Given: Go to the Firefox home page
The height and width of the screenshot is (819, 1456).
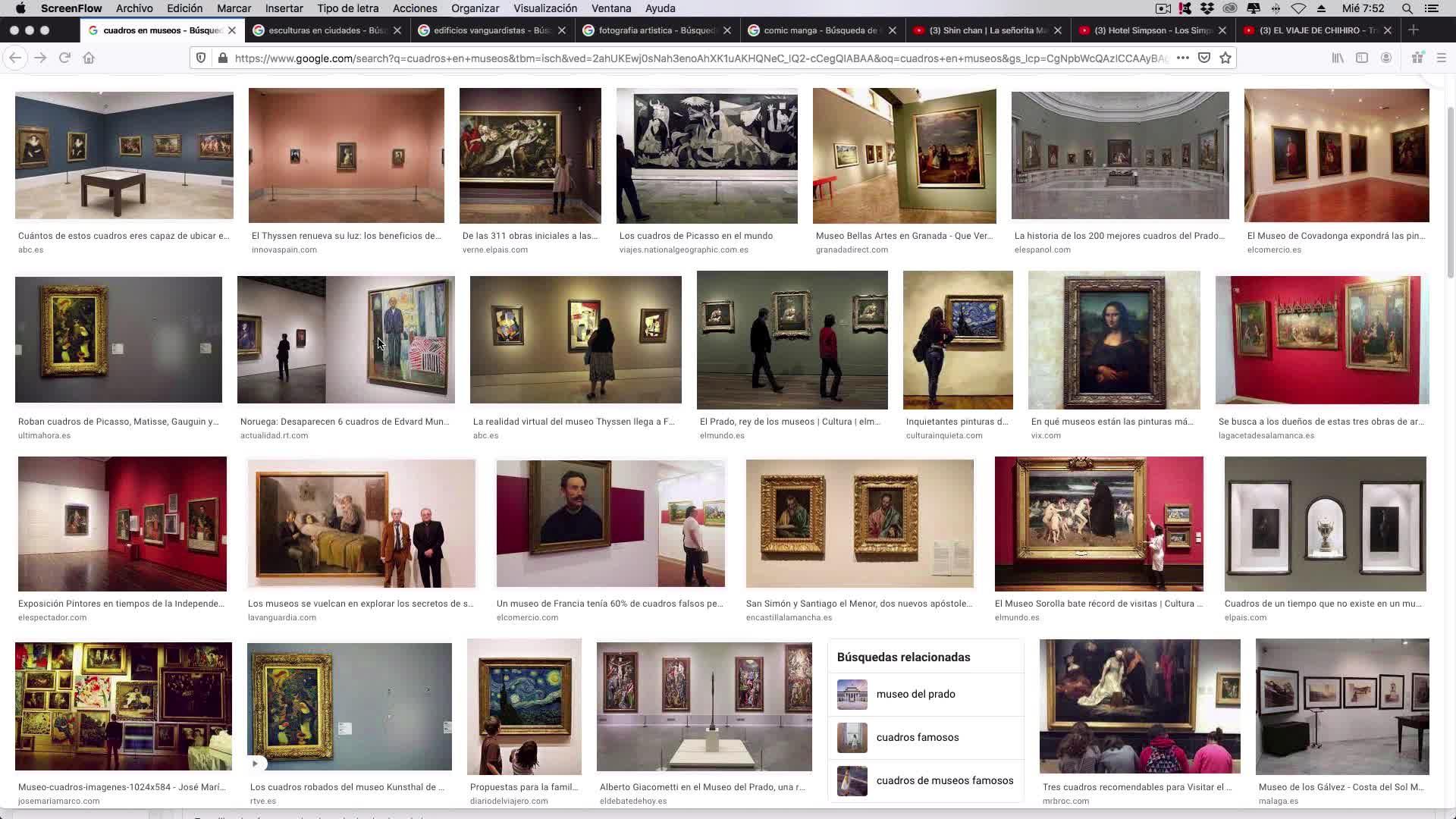Looking at the screenshot, I should pyautogui.click(x=89, y=58).
